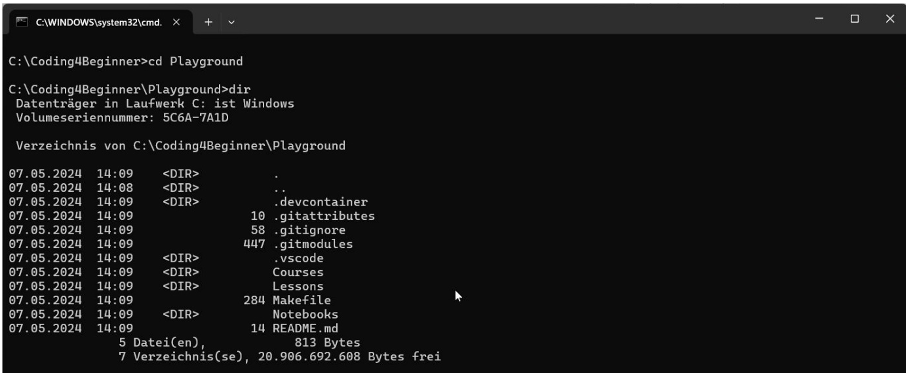
Task: Click the 'cd Playground' command line
Action: point(126,61)
